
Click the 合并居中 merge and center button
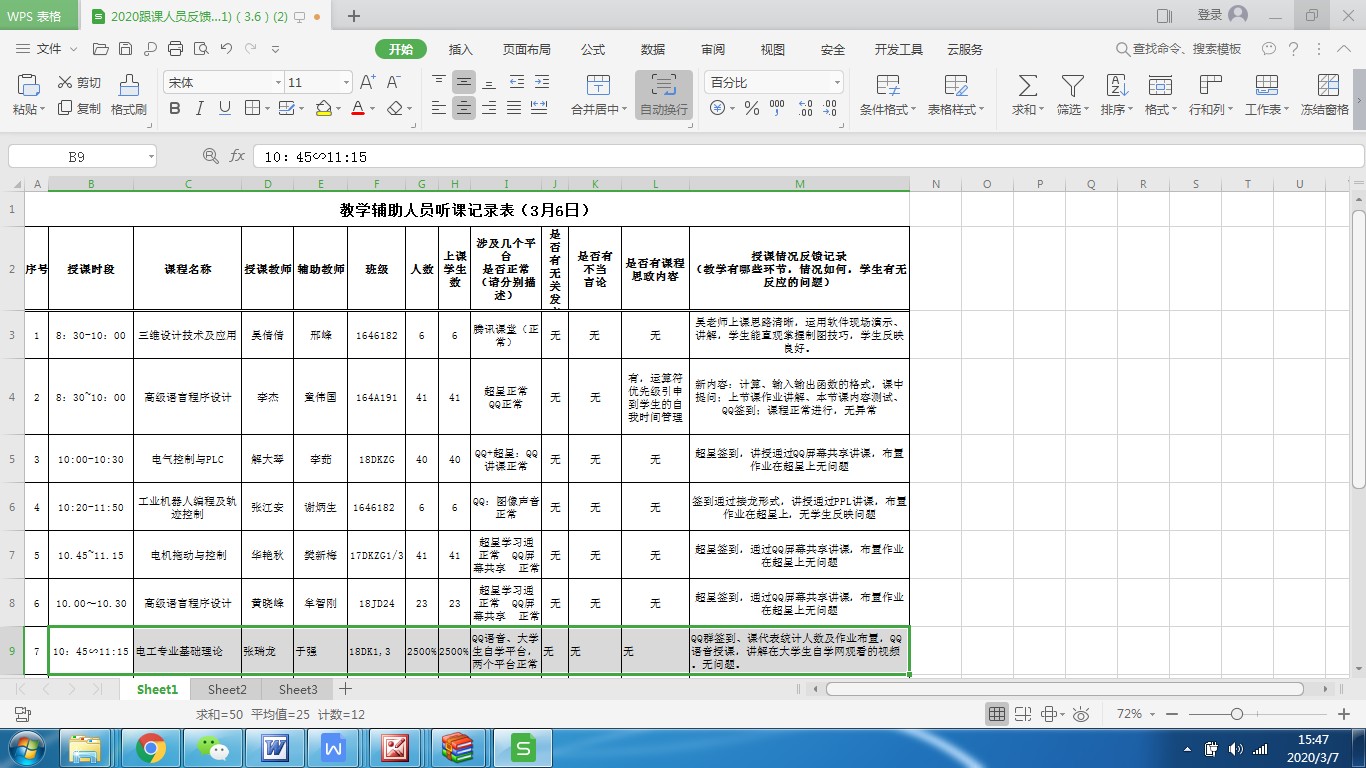click(x=598, y=96)
